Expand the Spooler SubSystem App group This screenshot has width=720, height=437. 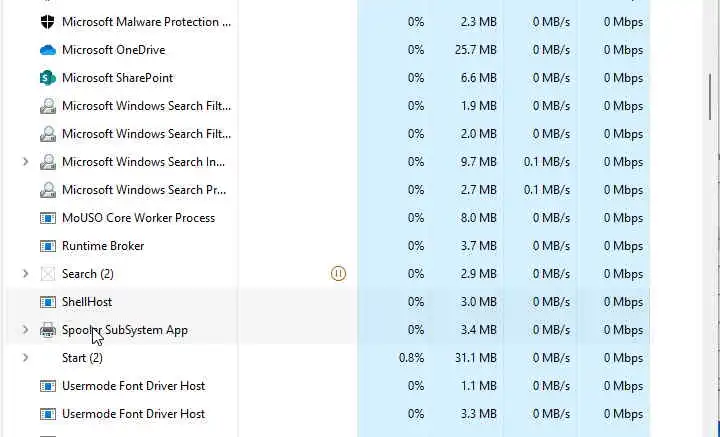tap(25, 330)
